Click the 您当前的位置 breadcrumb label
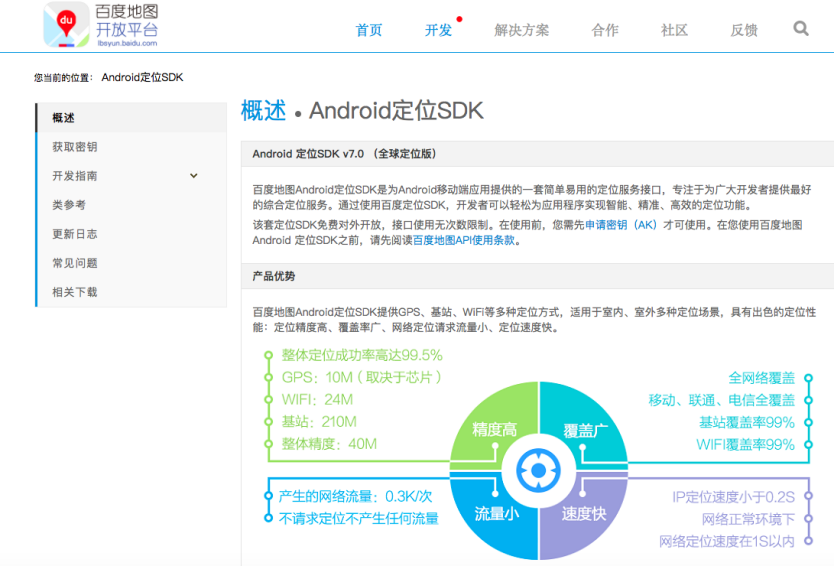 coord(64,78)
